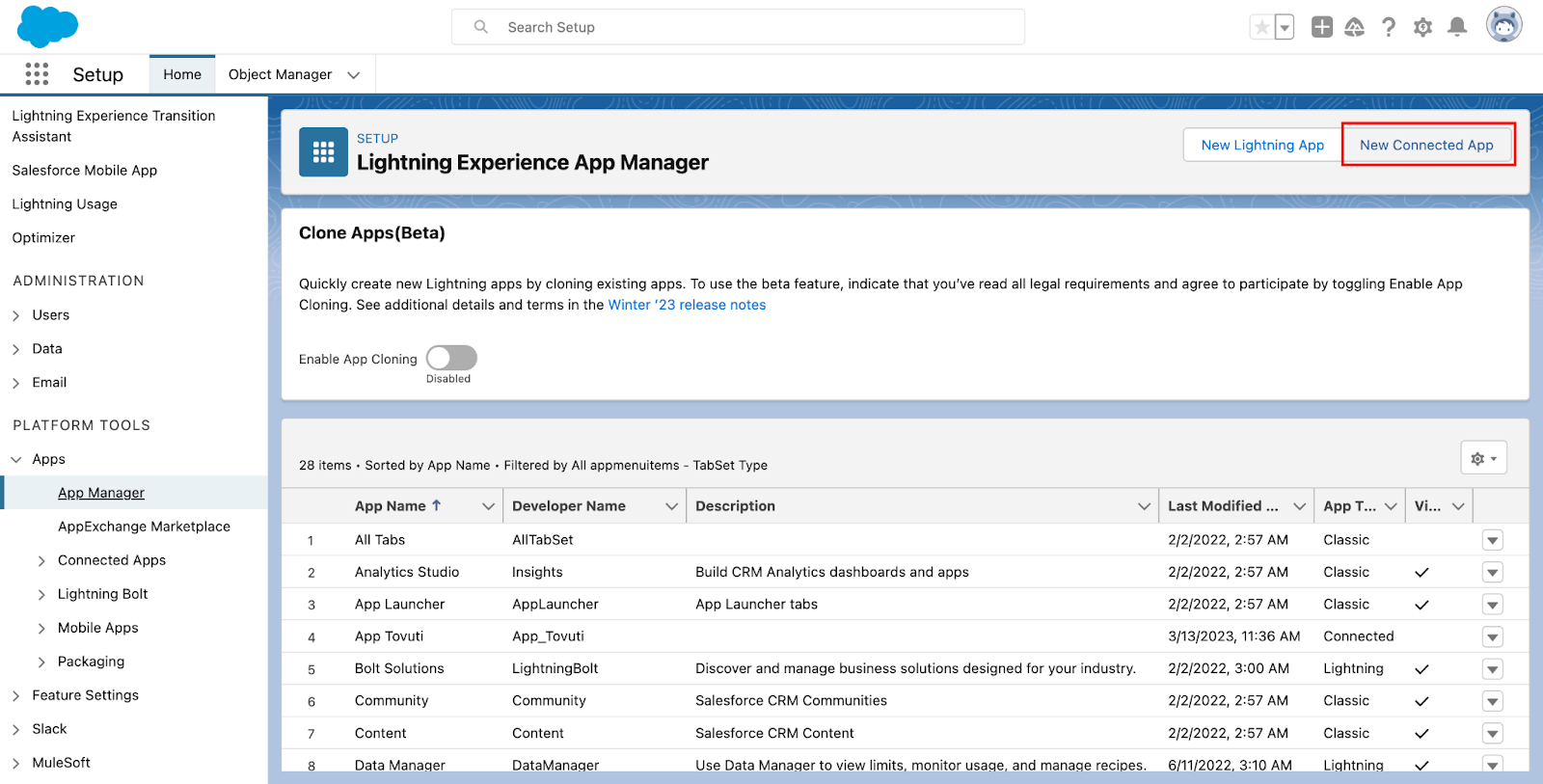Open Lightning Usage in sidebar
This screenshot has height=784, width=1543.
pos(65,204)
